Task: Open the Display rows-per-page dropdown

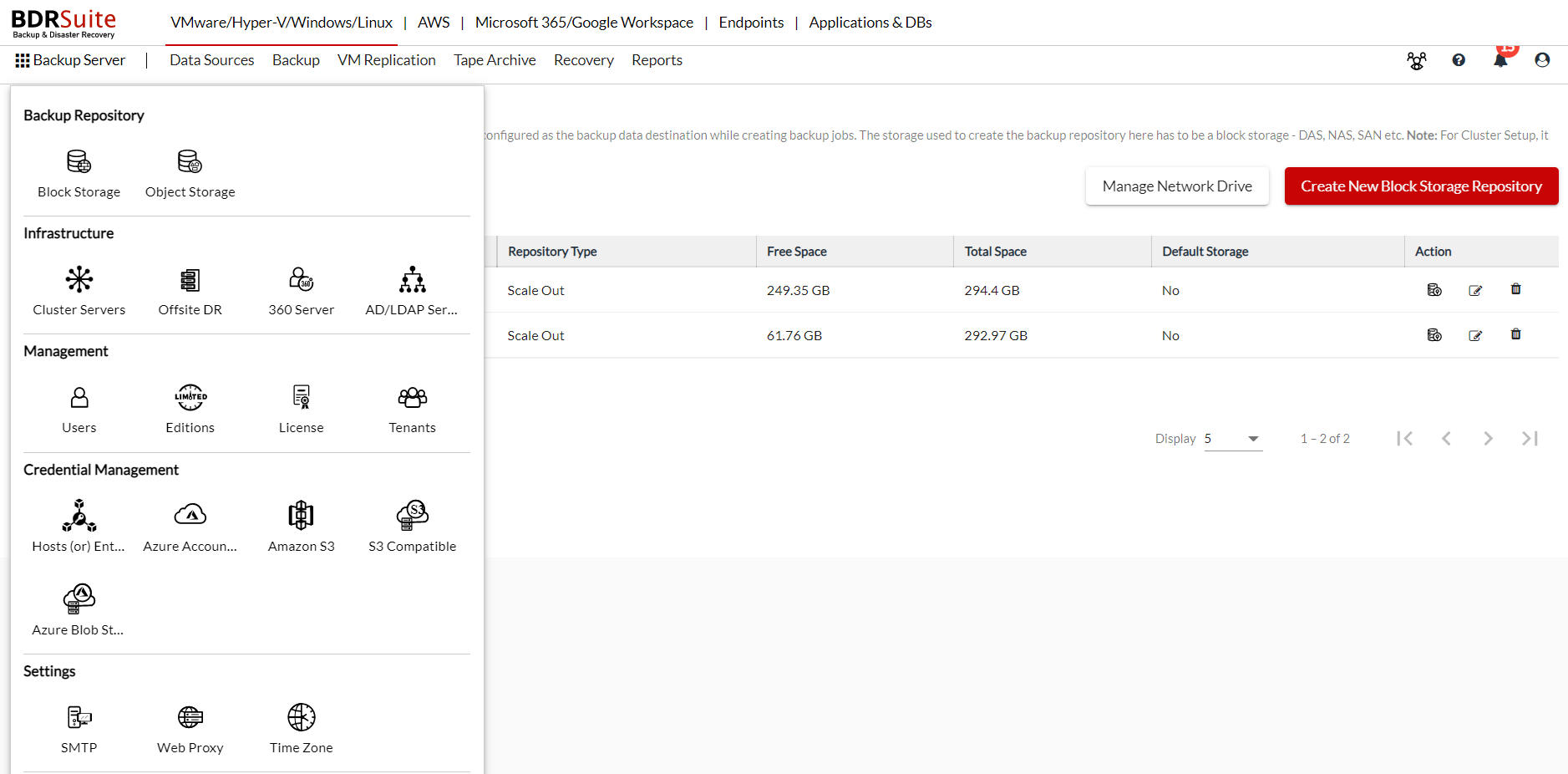Action: pyautogui.click(x=1233, y=439)
